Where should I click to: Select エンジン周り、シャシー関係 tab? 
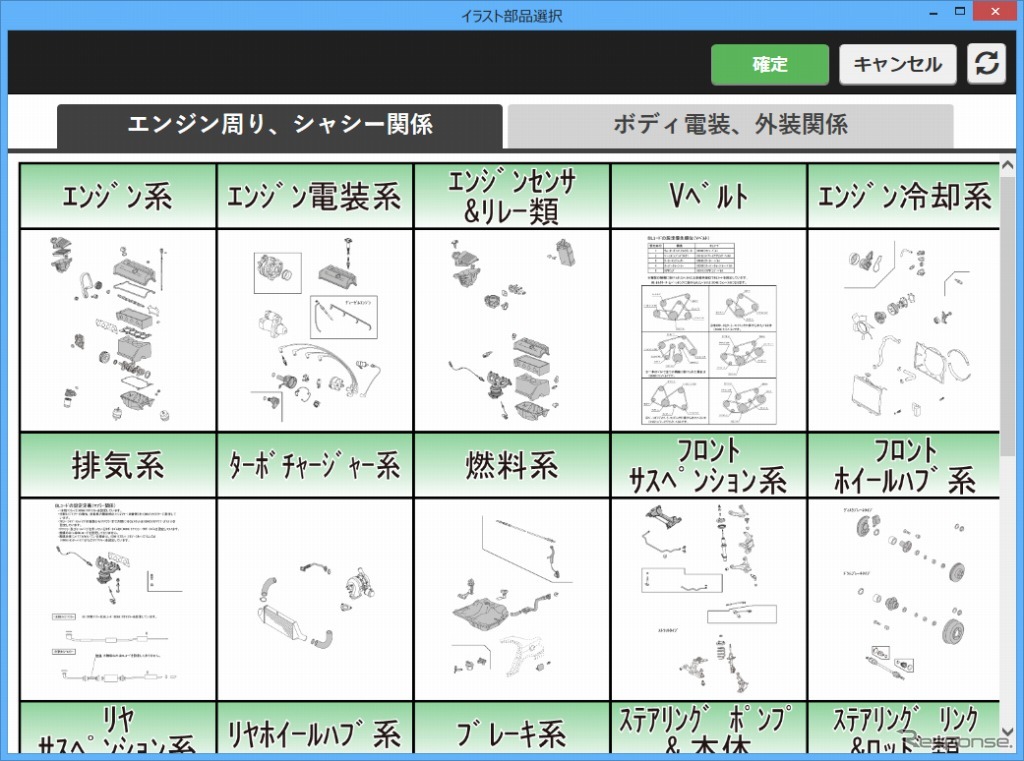(280, 125)
